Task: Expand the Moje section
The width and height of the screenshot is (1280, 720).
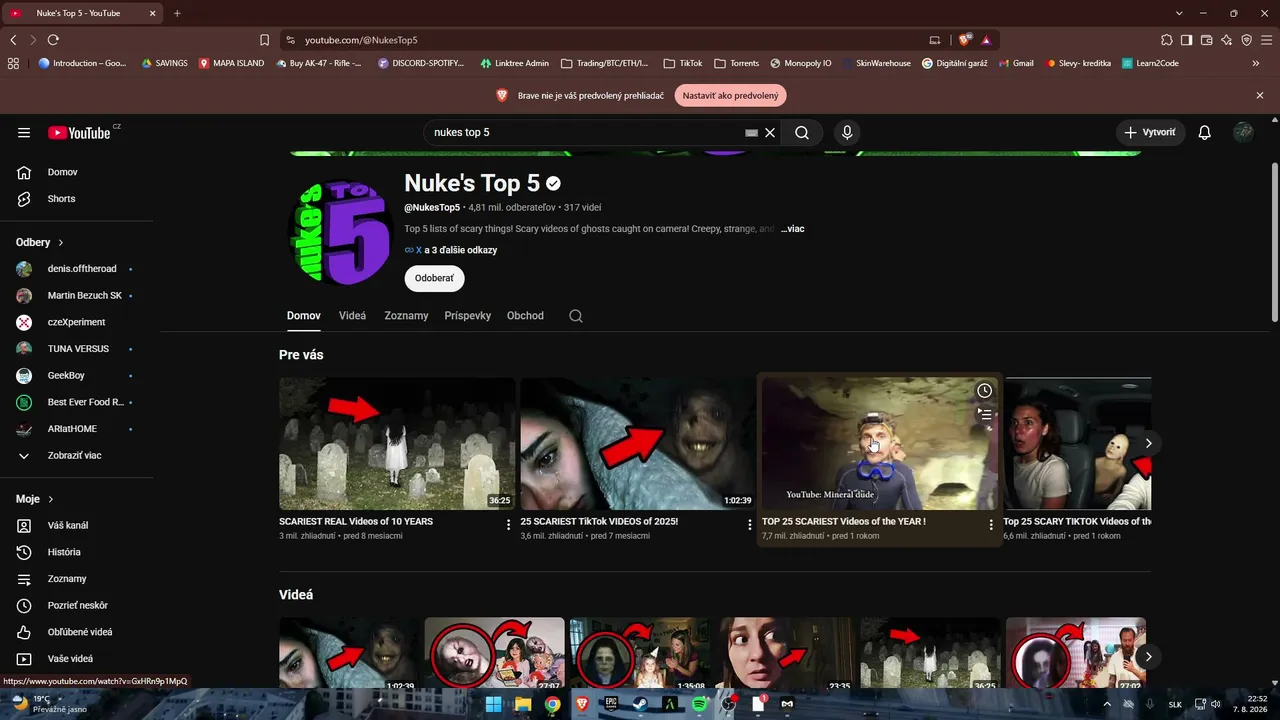Action: click(x=35, y=499)
